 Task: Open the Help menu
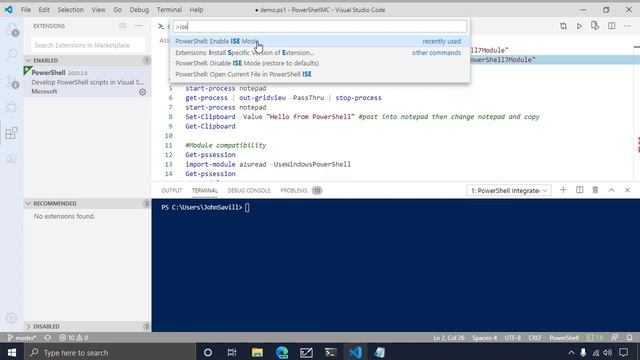(196, 10)
